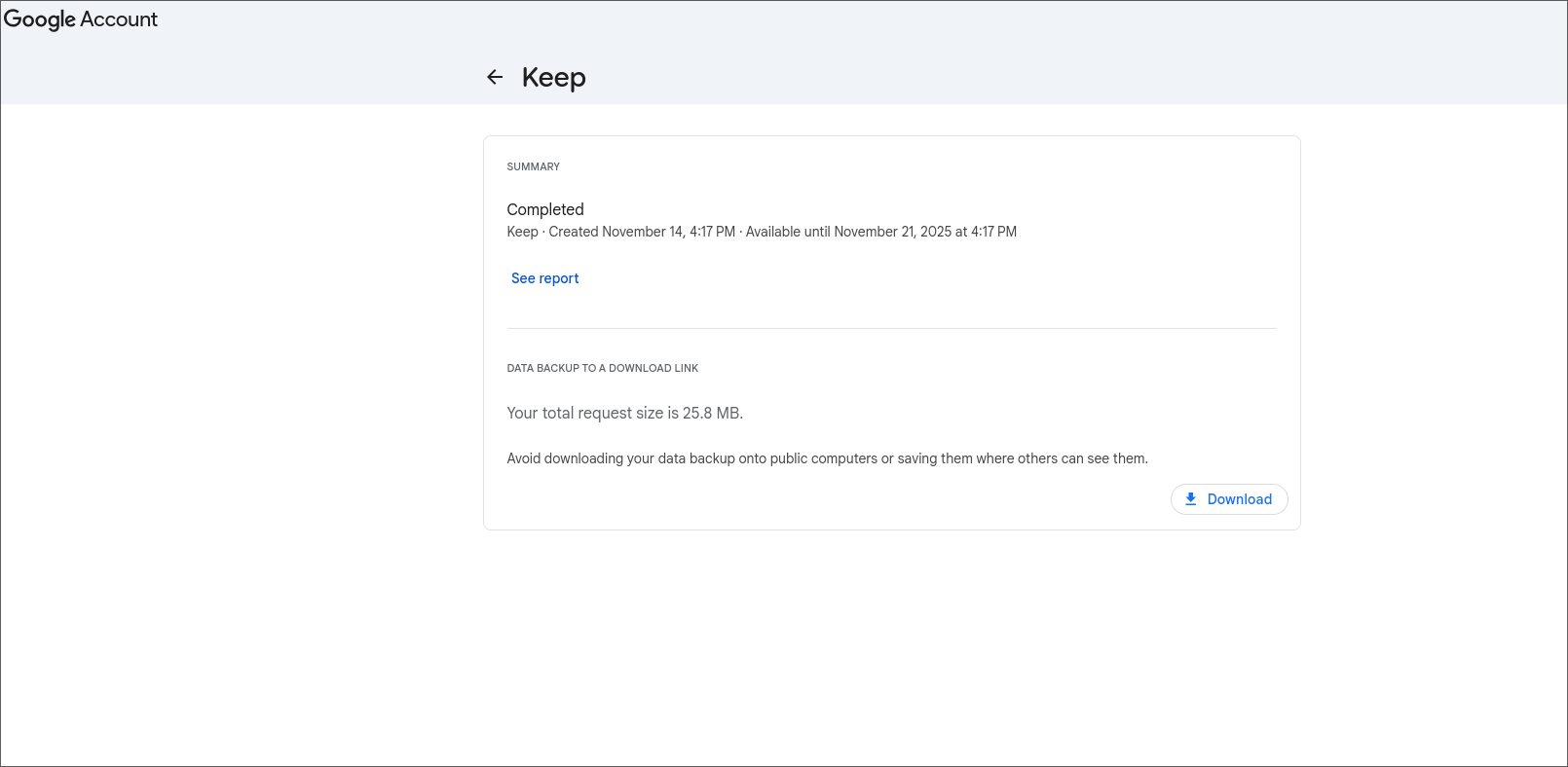The width and height of the screenshot is (1568, 767).
Task: Click the Created November 14 availability line
Action: 762,232
